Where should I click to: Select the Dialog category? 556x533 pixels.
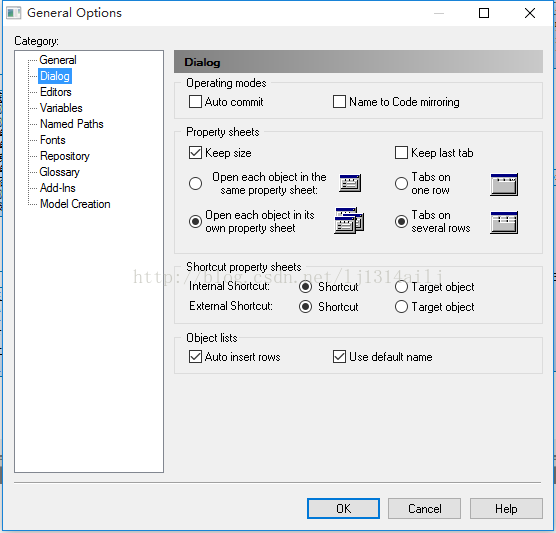[55, 76]
